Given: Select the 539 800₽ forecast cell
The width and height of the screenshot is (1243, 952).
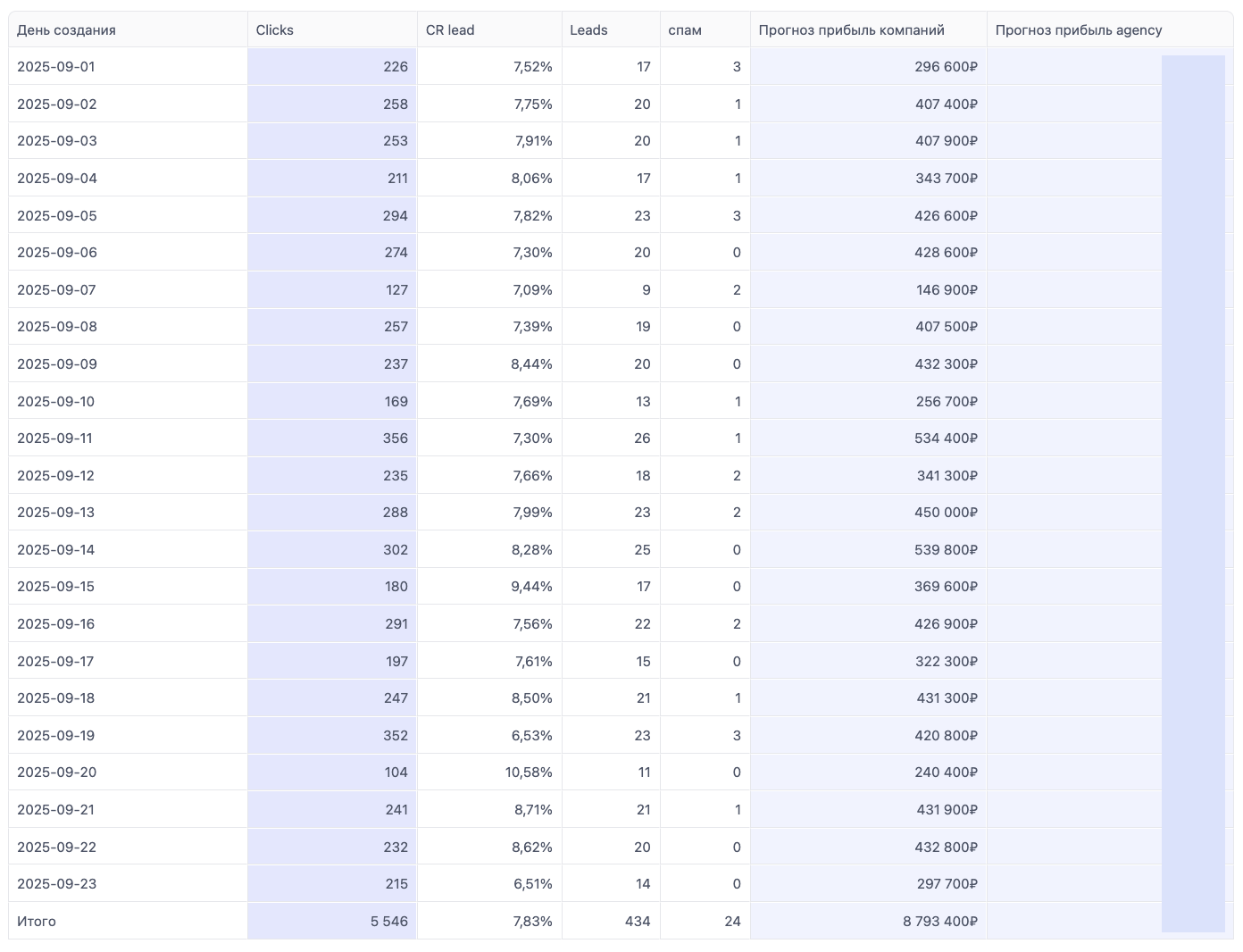Looking at the screenshot, I should (946, 550).
